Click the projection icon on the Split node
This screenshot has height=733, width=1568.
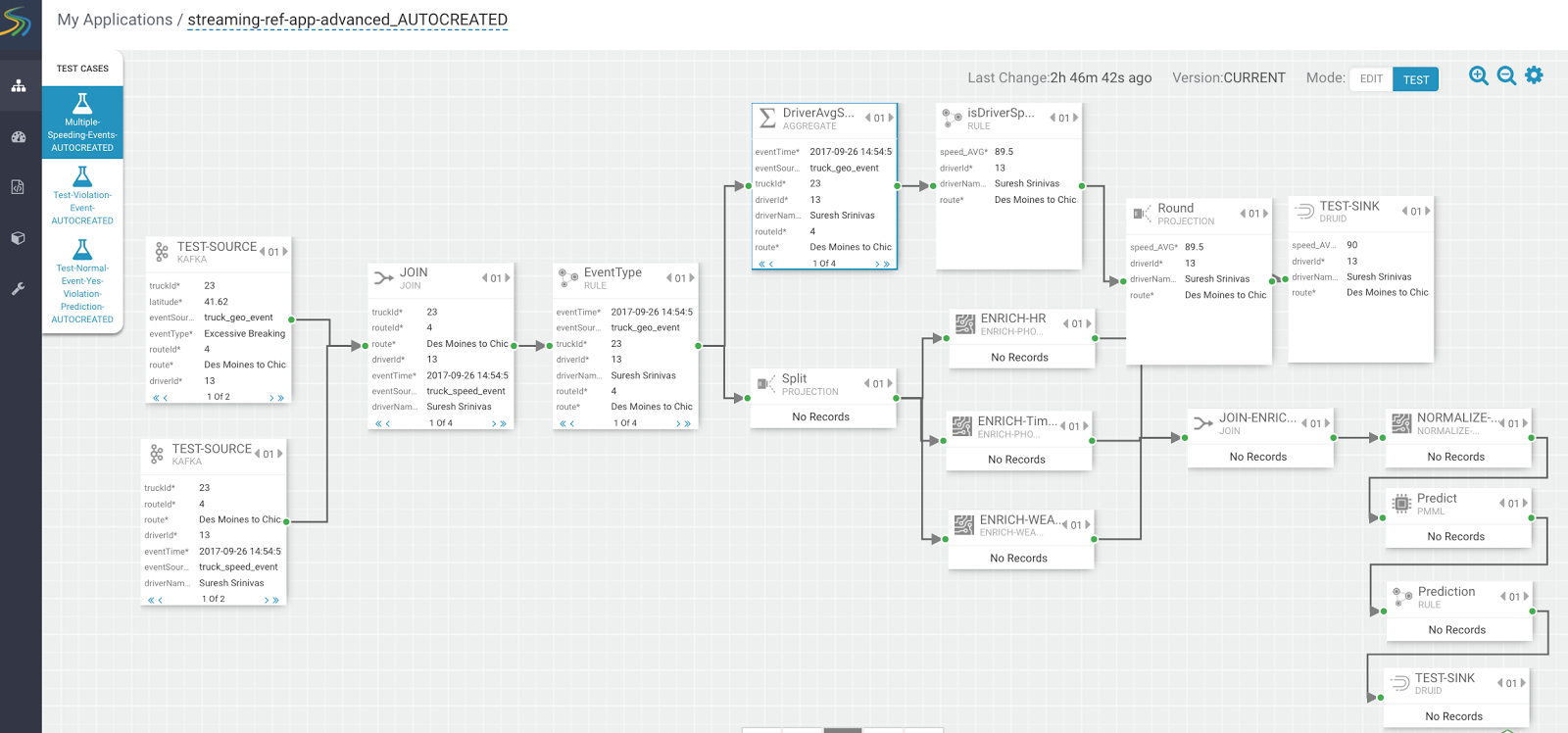766,384
